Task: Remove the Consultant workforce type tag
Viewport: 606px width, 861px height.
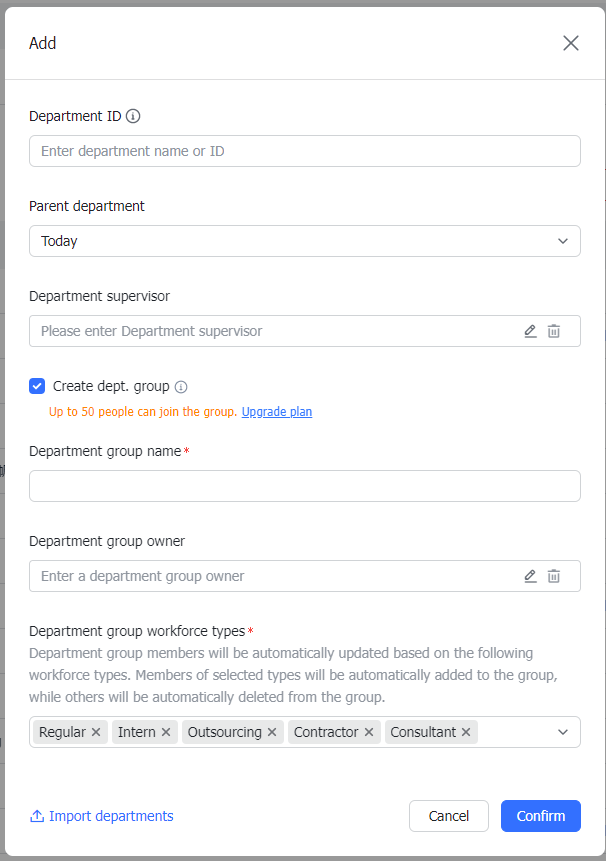Action: 466,731
